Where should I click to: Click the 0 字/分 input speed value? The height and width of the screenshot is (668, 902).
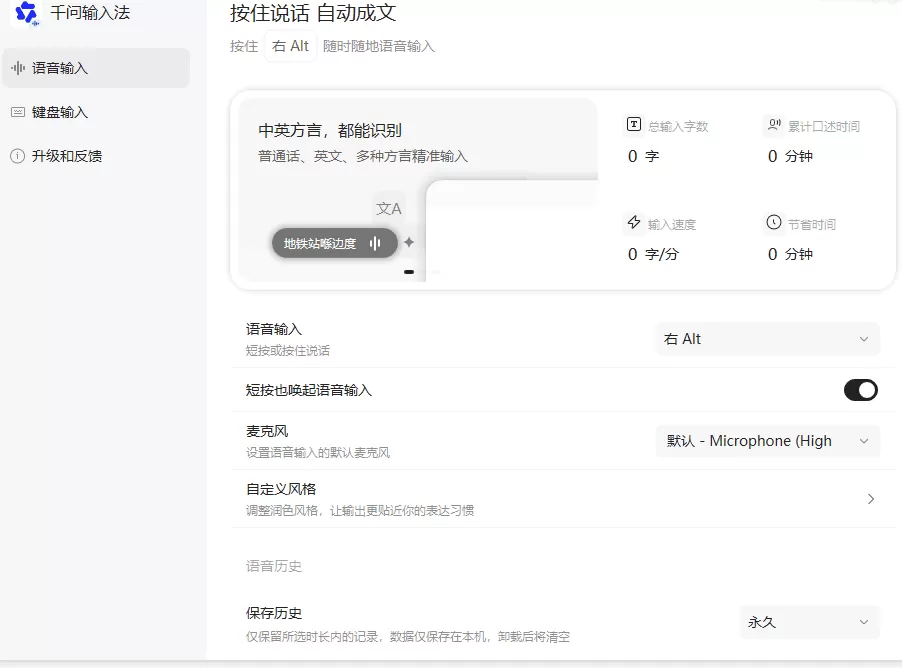pos(653,254)
